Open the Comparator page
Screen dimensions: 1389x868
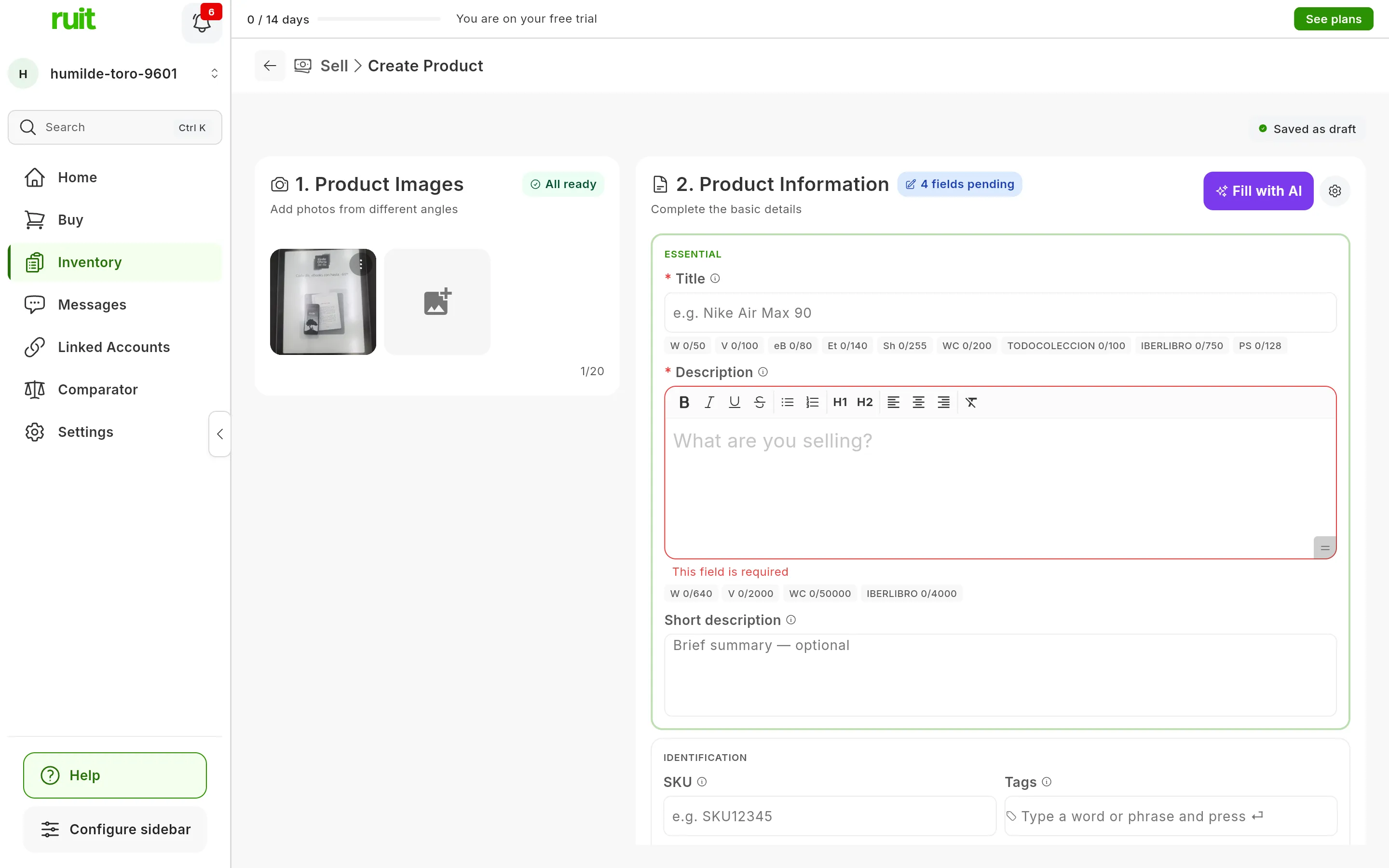pos(115,390)
